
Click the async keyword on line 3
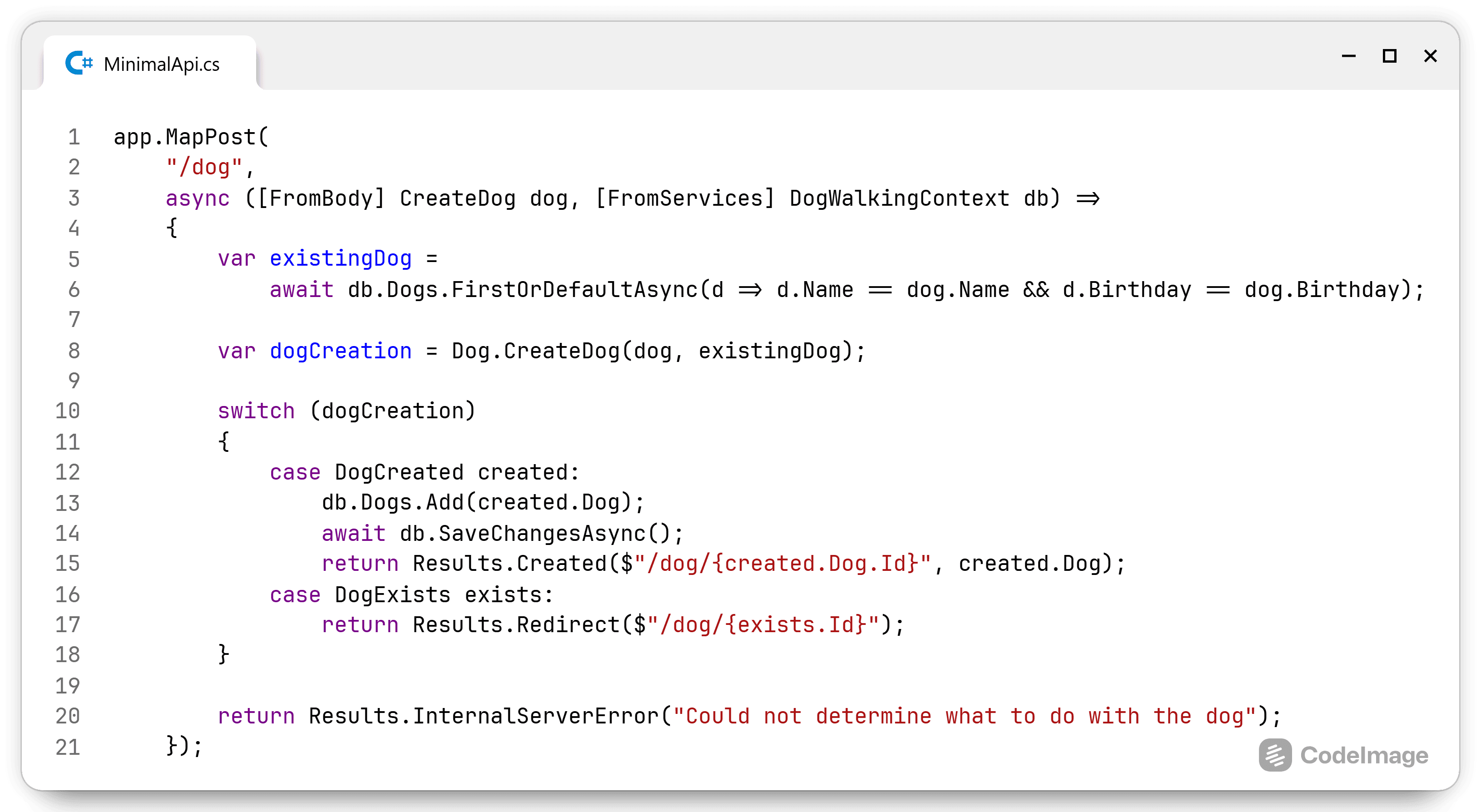pyautogui.click(x=197, y=198)
